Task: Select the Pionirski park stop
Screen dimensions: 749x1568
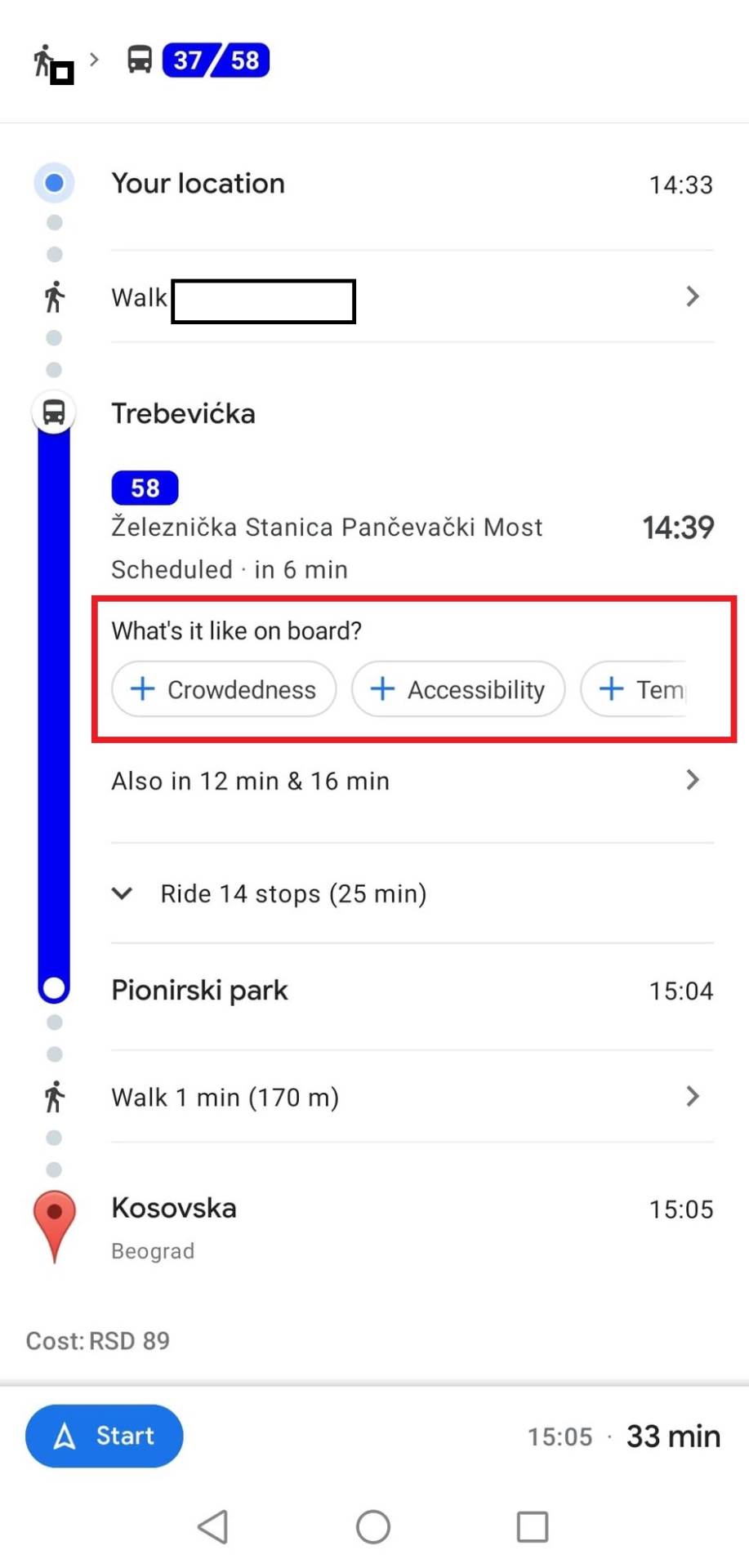Action: [x=200, y=991]
